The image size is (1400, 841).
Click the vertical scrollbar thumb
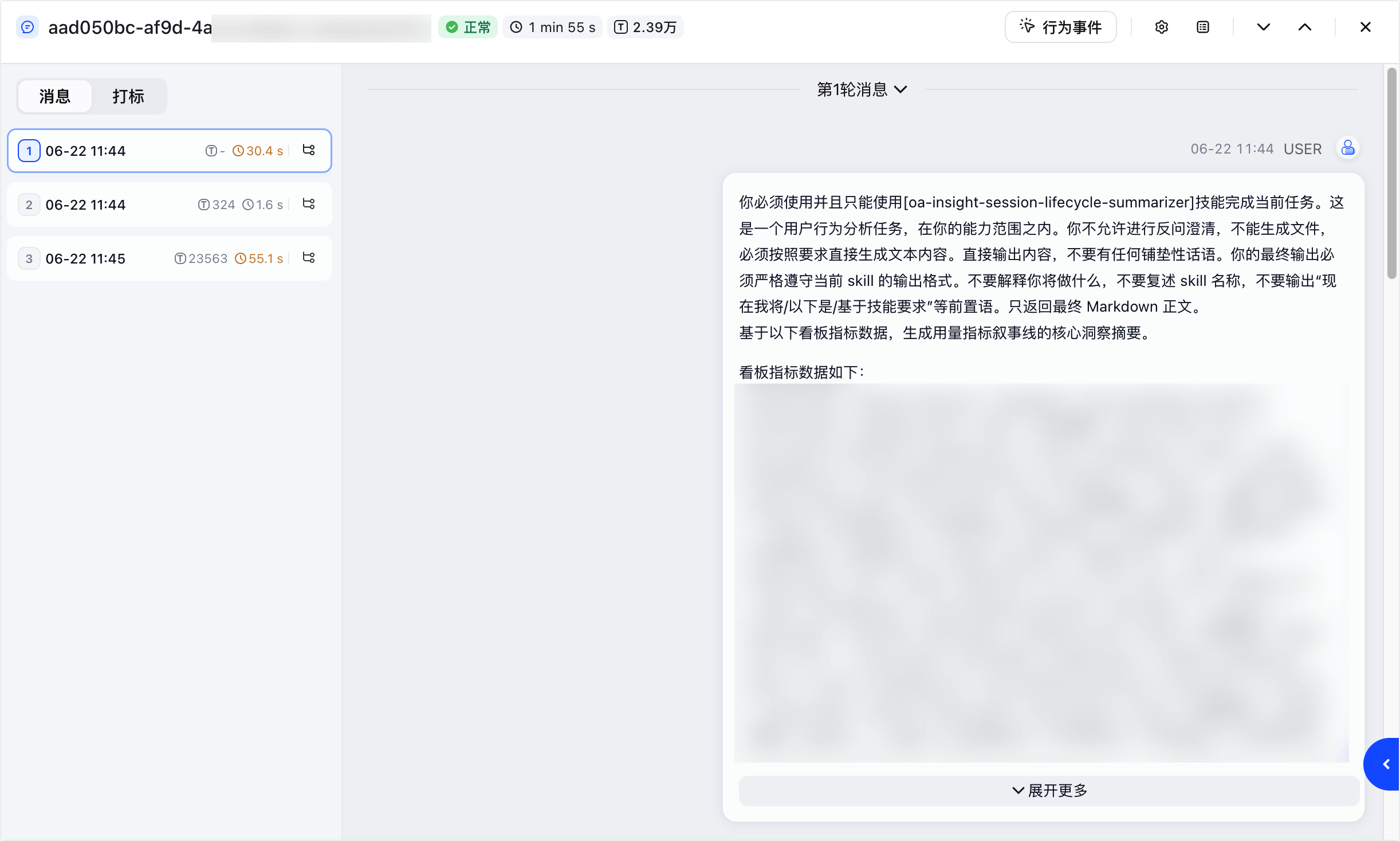coord(1391,173)
